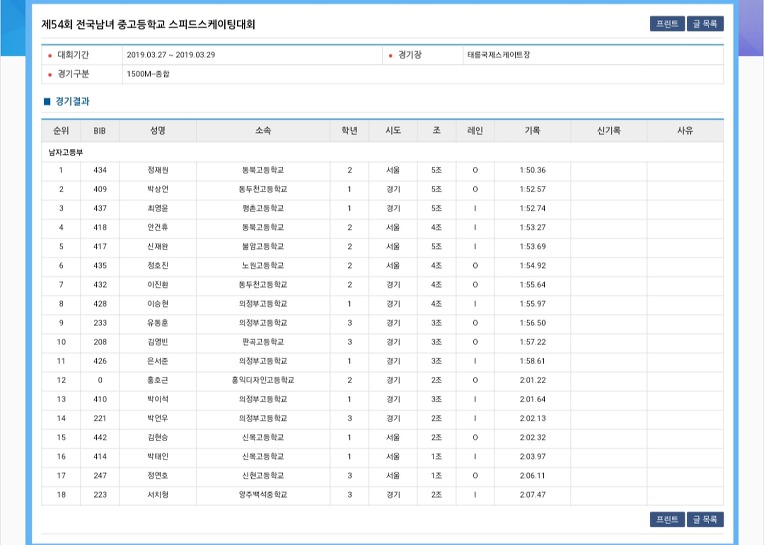This screenshot has width=764, height=545.
Task: Select the 소속 column header
Action: (263, 131)
